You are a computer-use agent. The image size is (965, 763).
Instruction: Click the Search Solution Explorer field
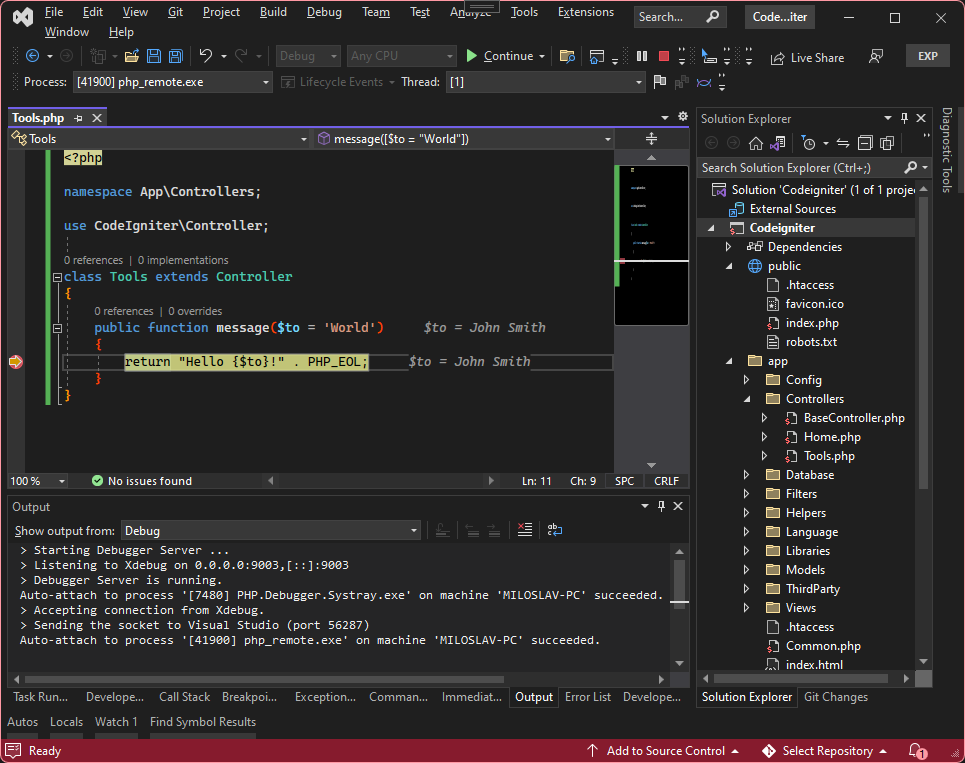coord(800,168)
